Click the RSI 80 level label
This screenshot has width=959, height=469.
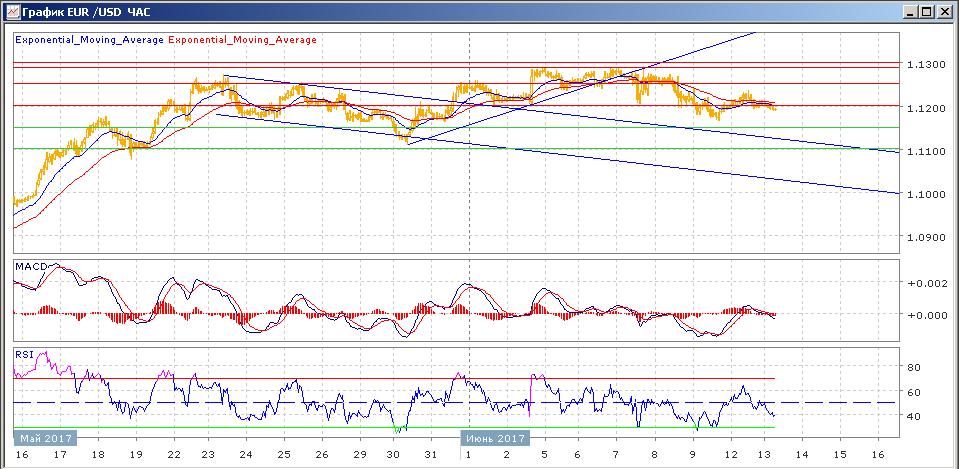(x=914, y=367)
